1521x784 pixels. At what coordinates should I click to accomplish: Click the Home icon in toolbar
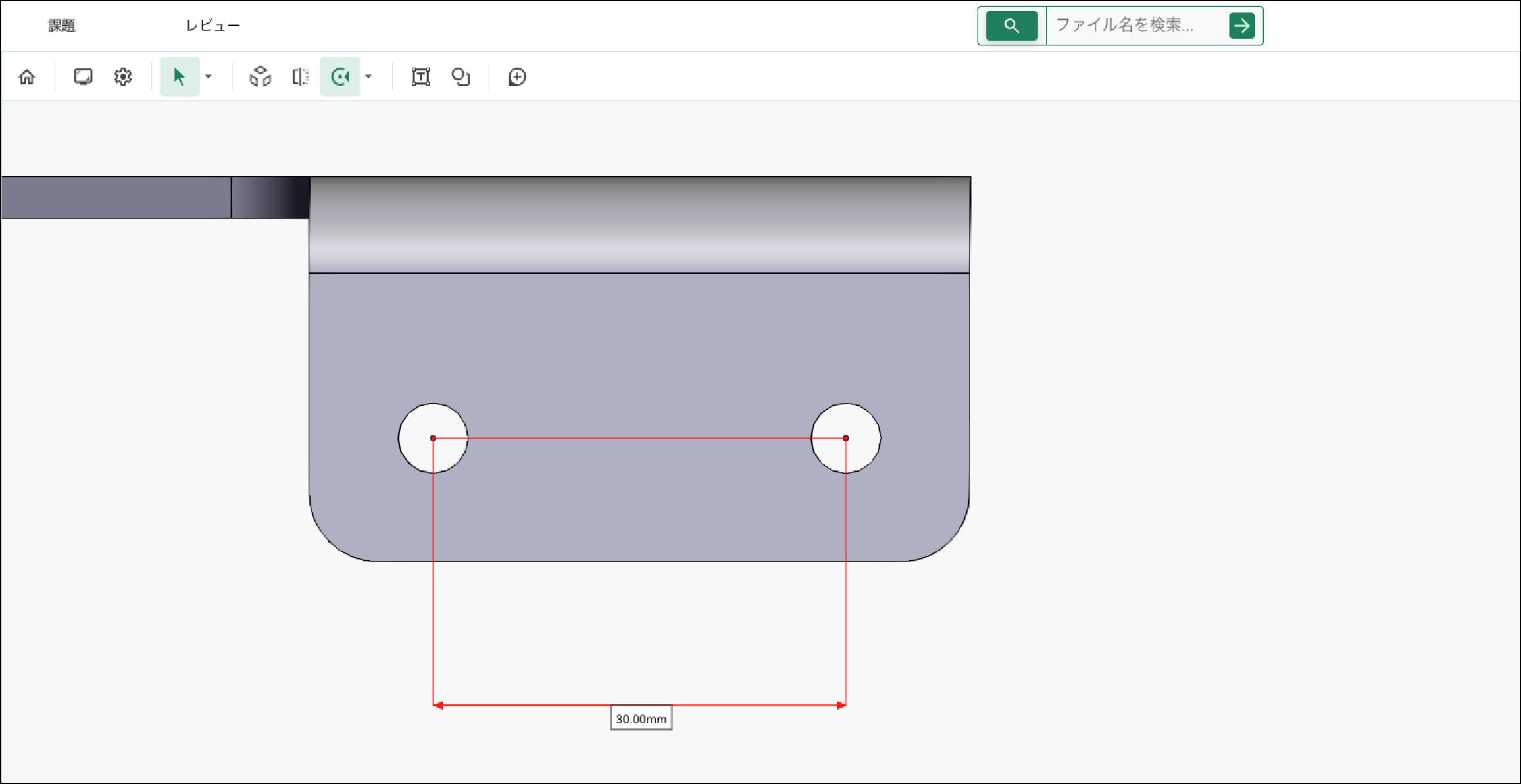point(27,77)
